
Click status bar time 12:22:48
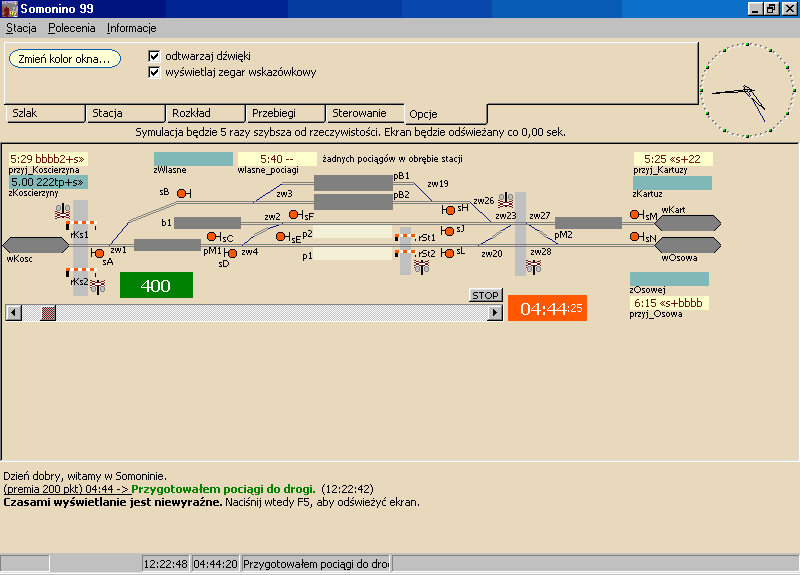[165, 564]
